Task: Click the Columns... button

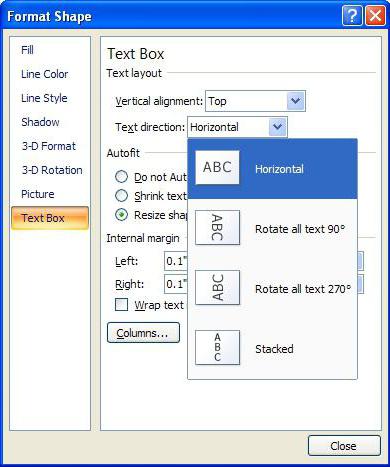Action: [x=143, y=333]
